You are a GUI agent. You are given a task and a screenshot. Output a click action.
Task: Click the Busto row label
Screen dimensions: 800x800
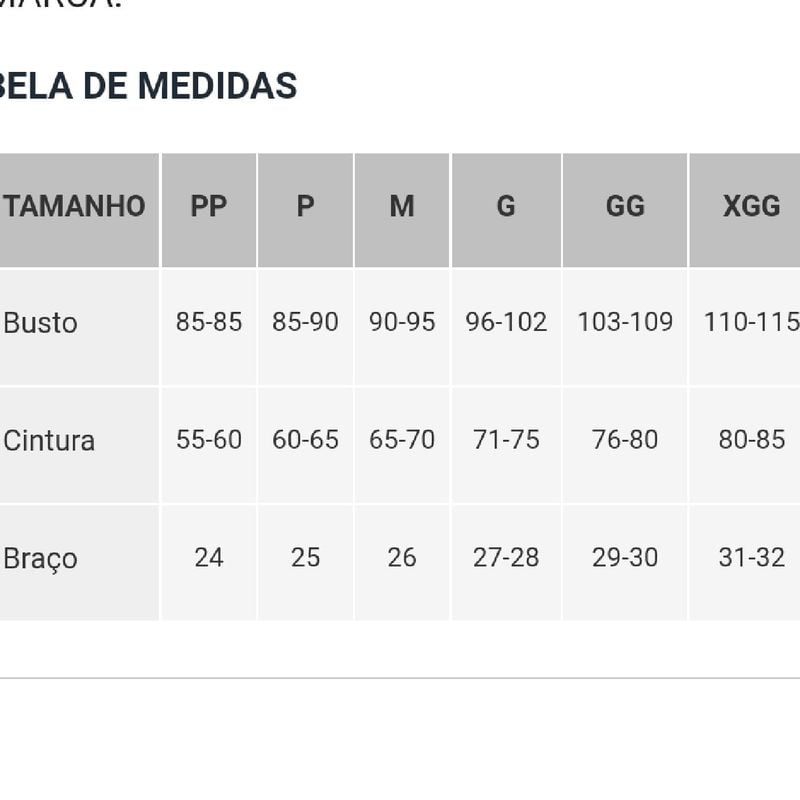[x=40, y=323]
